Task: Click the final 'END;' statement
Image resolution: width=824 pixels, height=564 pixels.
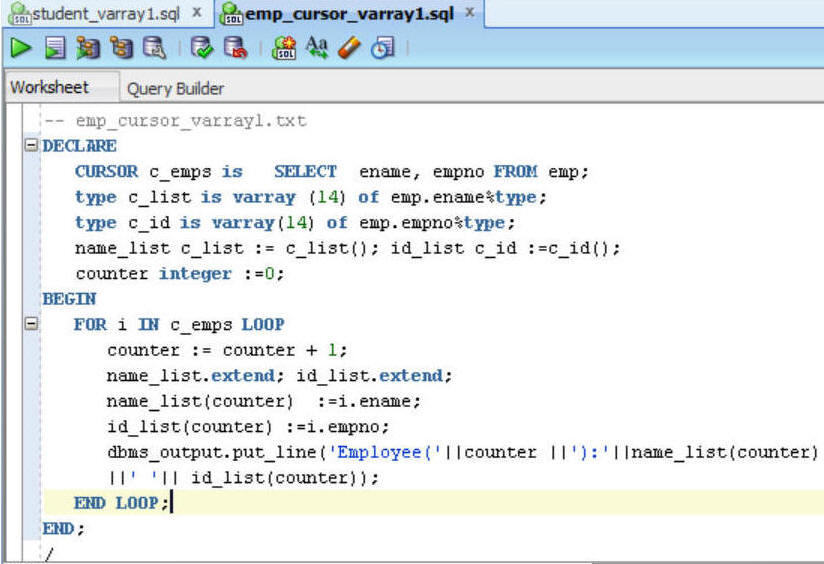Action: pos(63,528)
